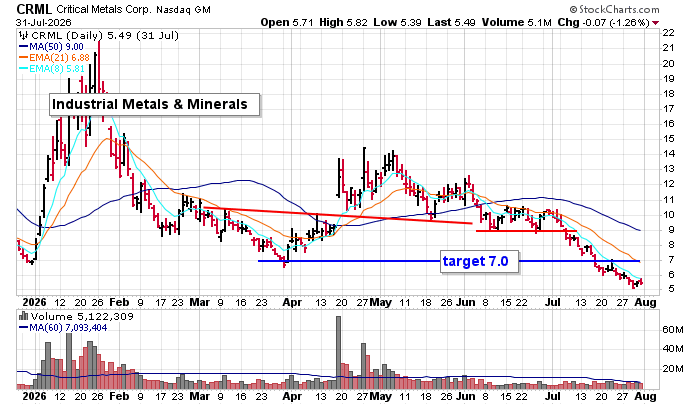Click the EMA(8) cyan legend swatch
The height and width of the screenshot is (405, 700).
coord(23,69)
